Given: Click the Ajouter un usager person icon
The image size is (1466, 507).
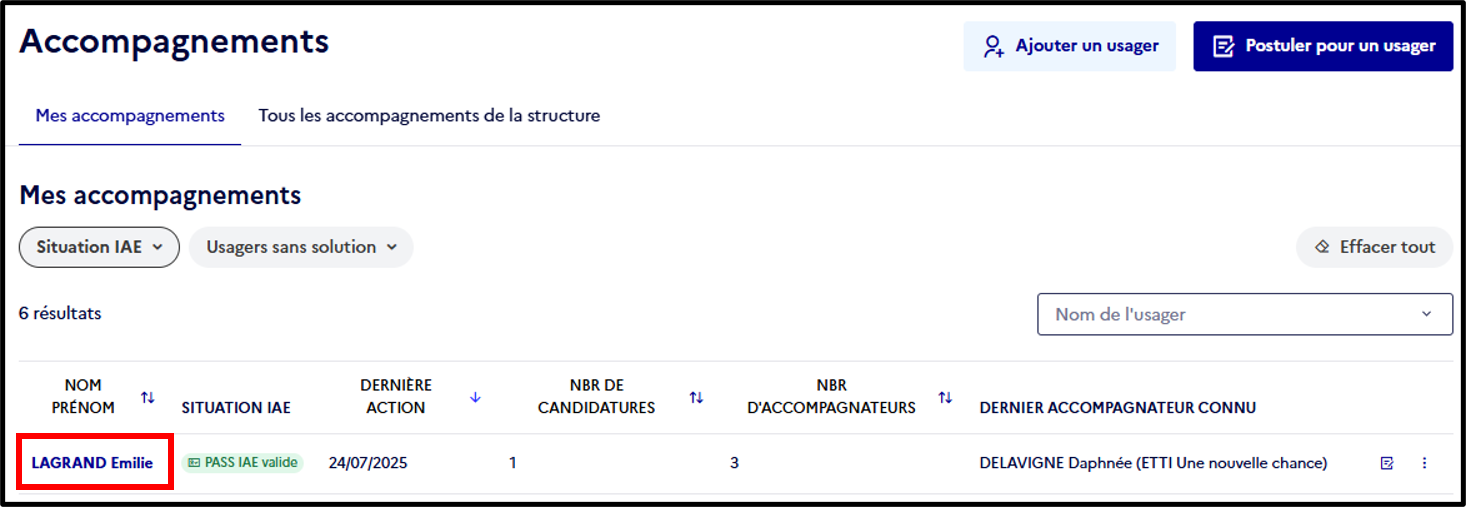Looking at the screenshot, I should [x=993, y=46].
